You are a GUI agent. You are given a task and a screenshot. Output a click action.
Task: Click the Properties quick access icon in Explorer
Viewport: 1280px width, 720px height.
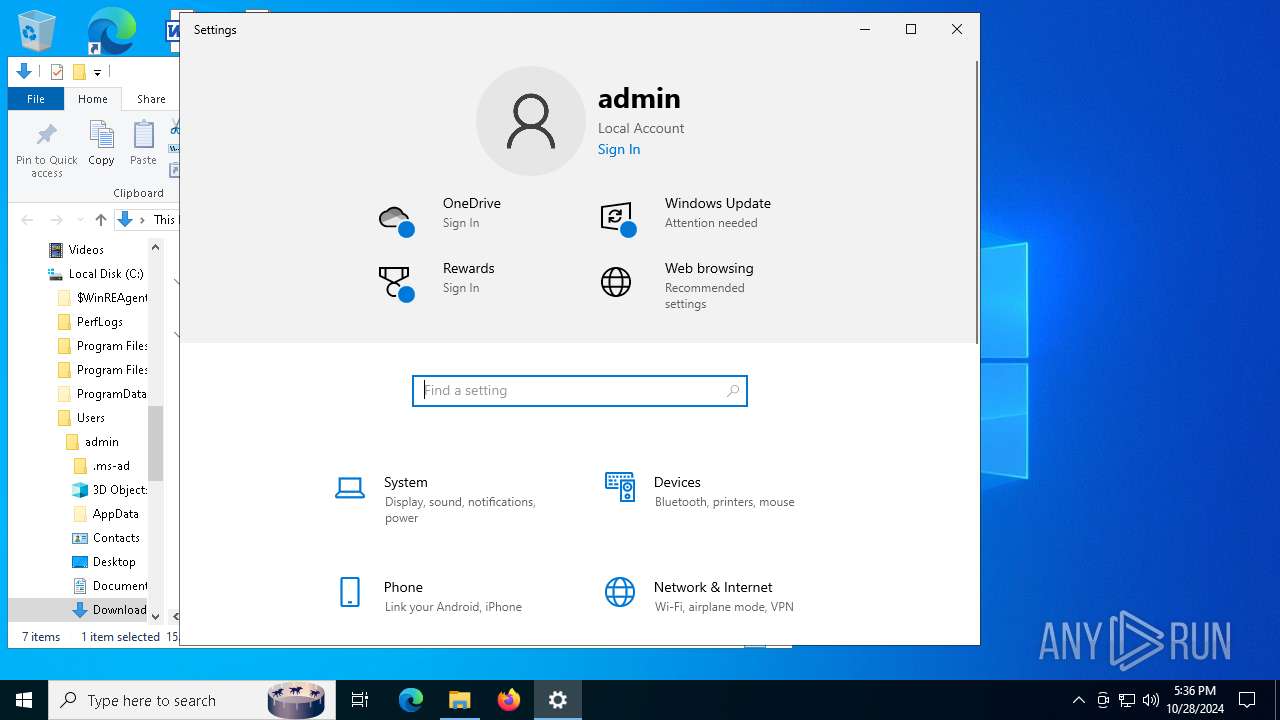[x=57, y=72]
